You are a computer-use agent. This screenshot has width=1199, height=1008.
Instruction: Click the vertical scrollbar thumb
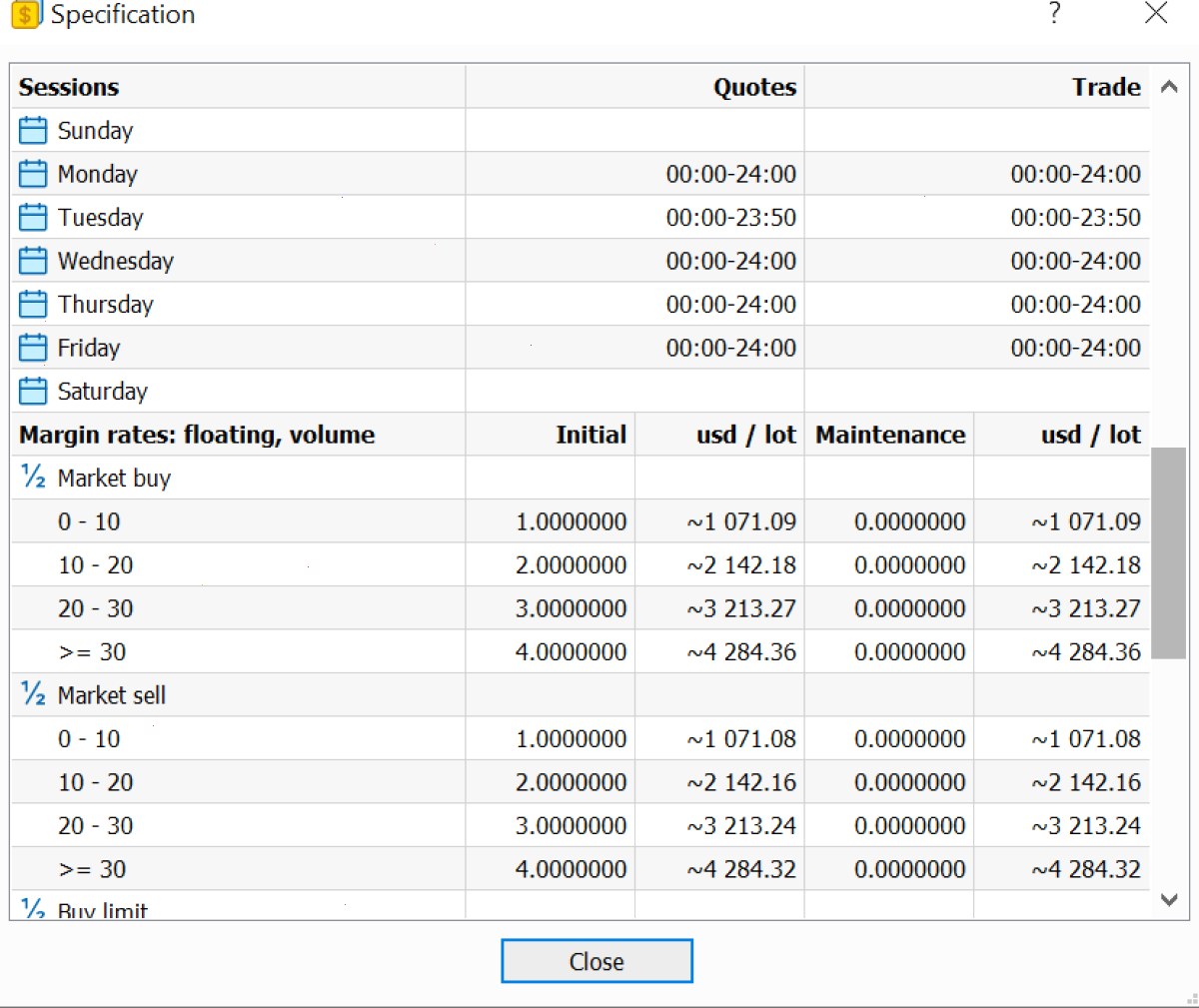pyautogui.click(x=1169, y=553)
